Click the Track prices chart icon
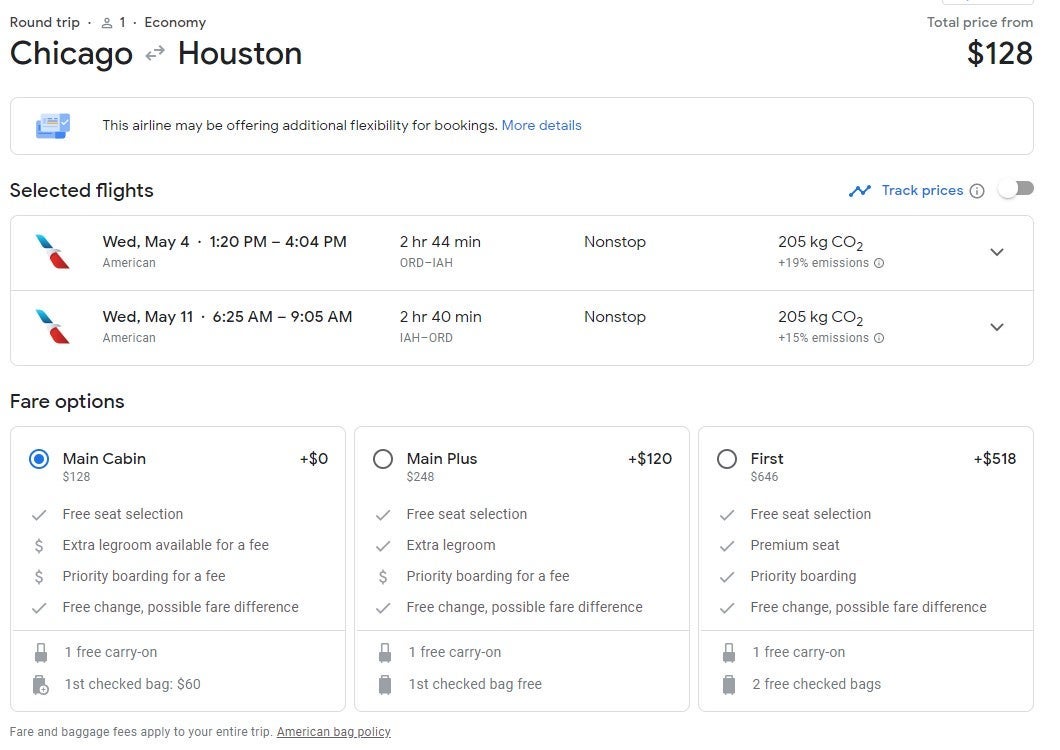 pos(859,191)
